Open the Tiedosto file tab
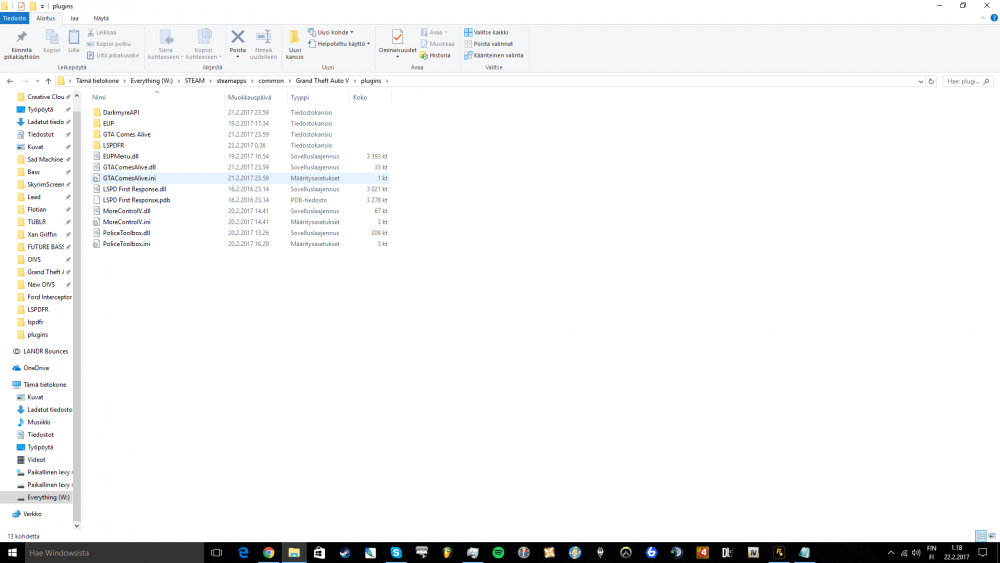Screen dimensions: 1000x563 (x=14, y=18)
